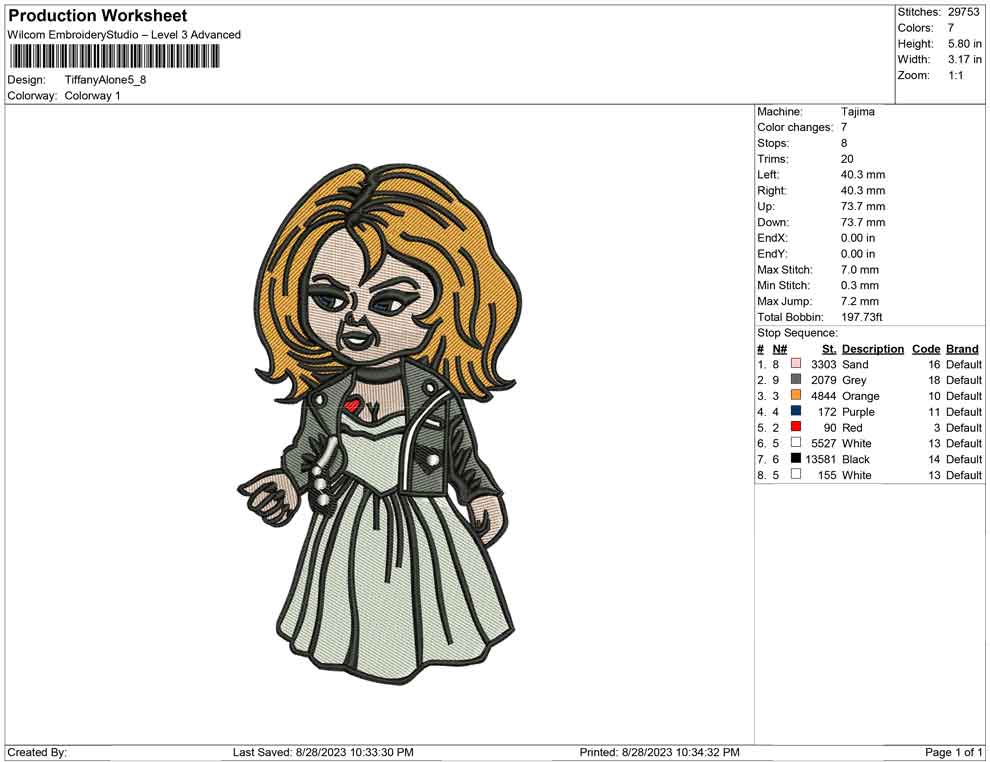Click the 'Last Saved: 8/28/2023 10:33:30 PM' text
Image resolution: width=990 pixels, height=762 pixels.
[323, 752]
